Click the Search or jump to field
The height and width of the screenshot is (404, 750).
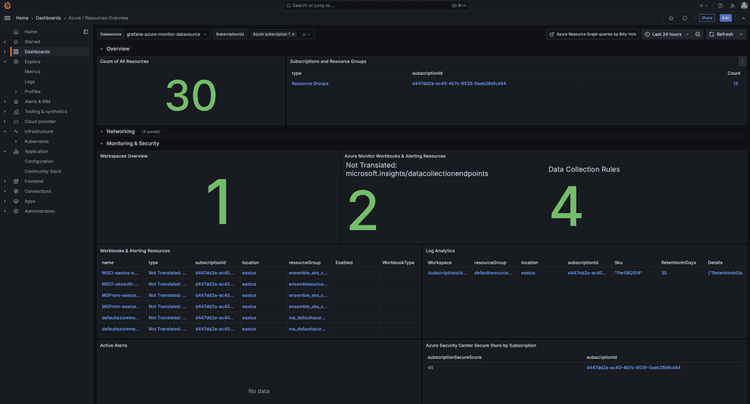pyautogui.click(x=375, y=5)
